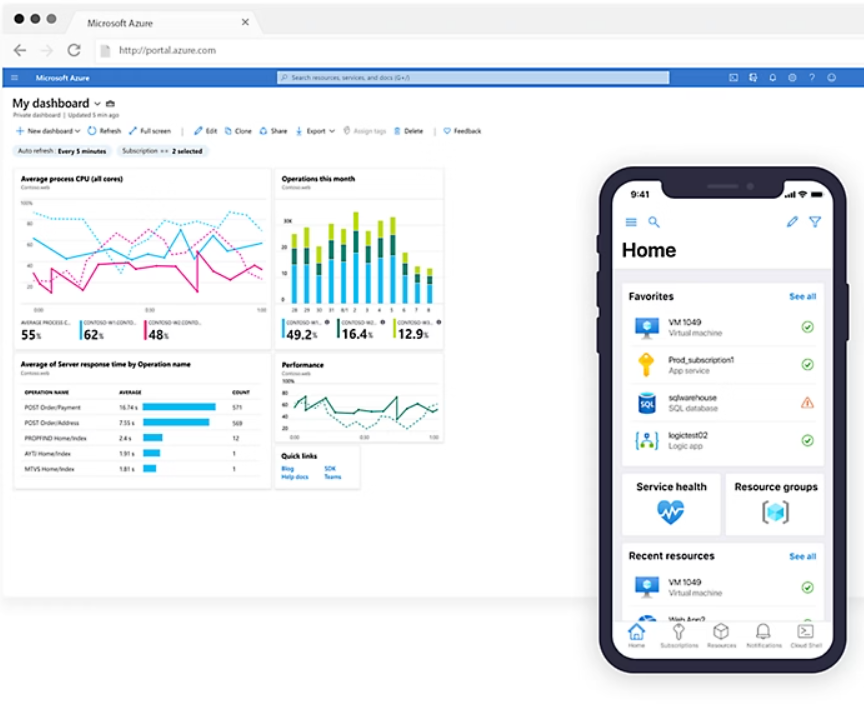Viewport: 864px width, 718px height.
Task: Tap Notifications tab in phone bottom bar
Action: pyautogui.click(x=764, y=635)
